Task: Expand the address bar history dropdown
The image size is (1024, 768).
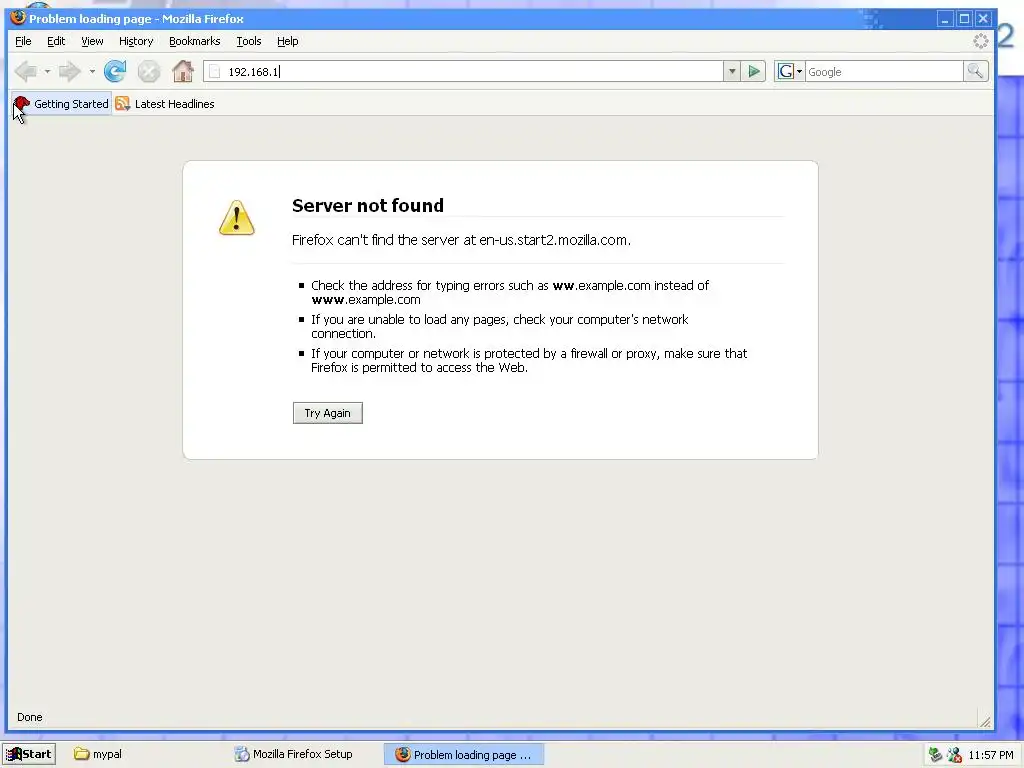Action: click(x=732, y=72)
